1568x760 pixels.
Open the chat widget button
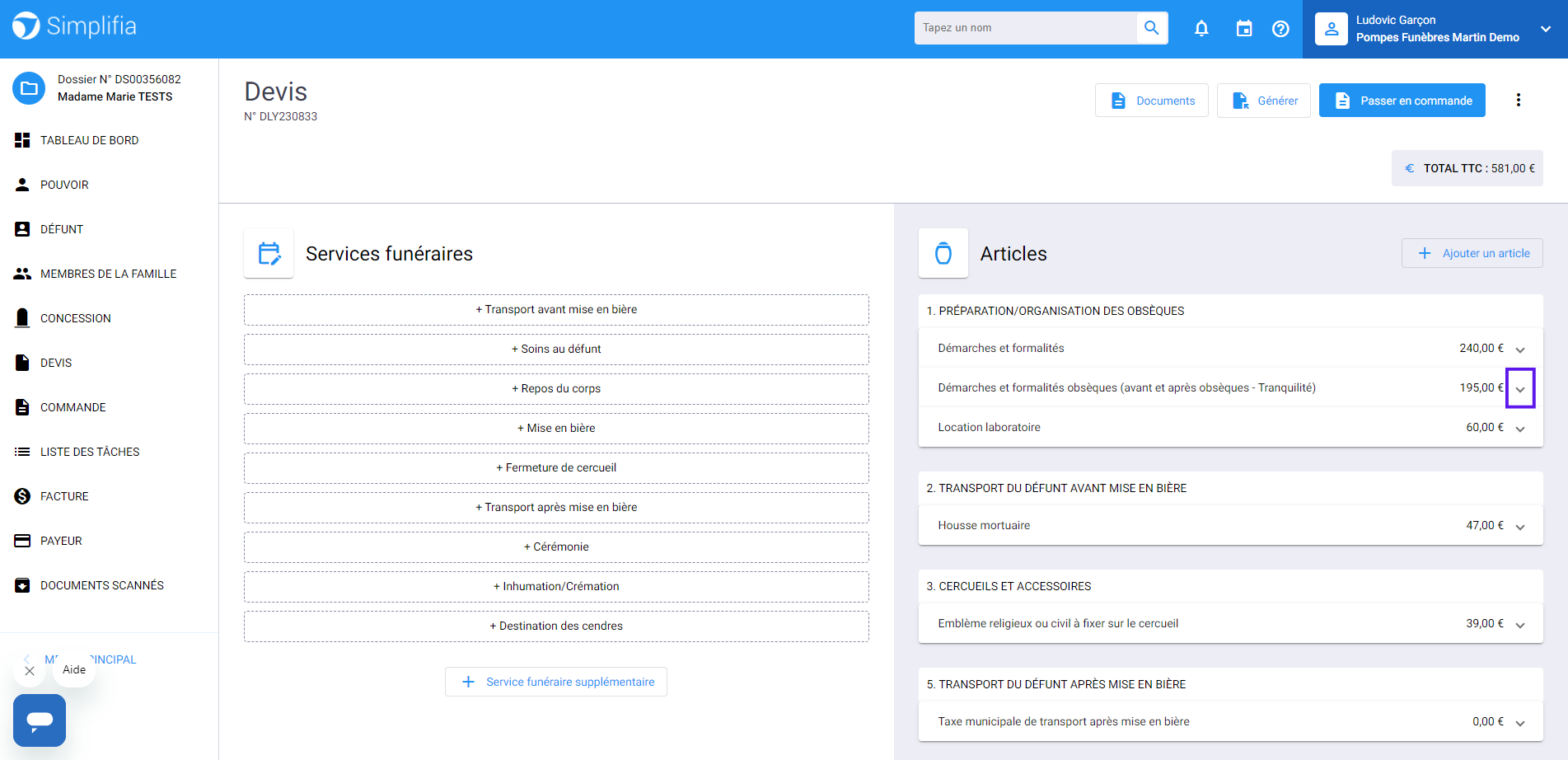click(40, 720)
